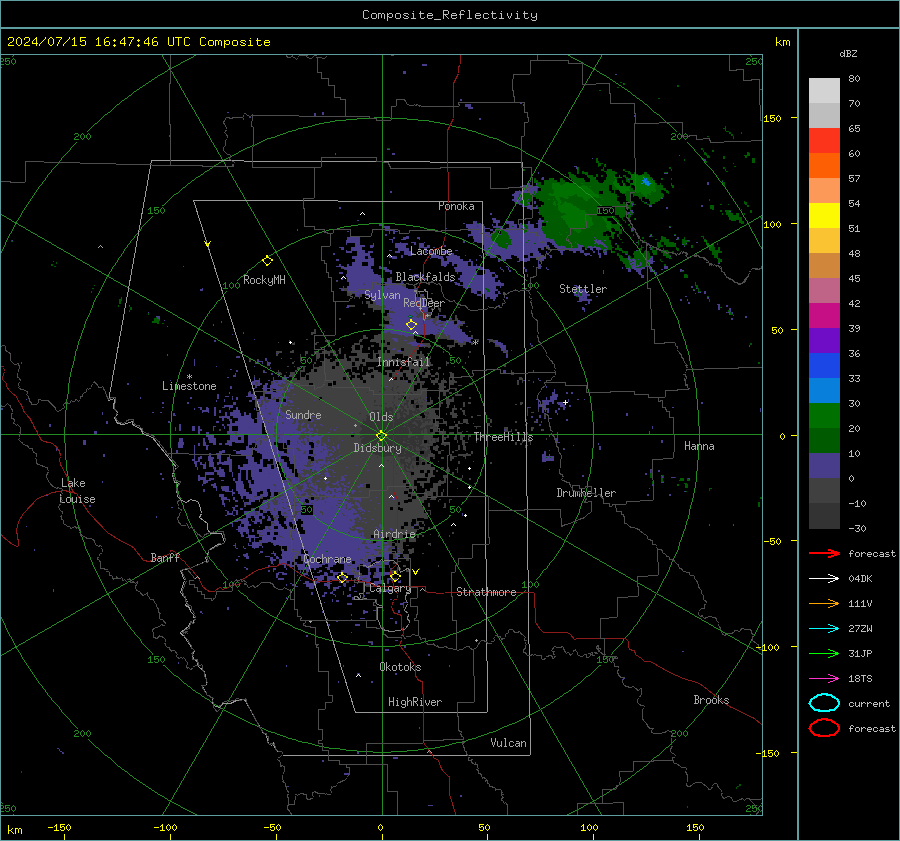Click the RedDeer city label
Viewport: 900px width, 841px height.
click(x=424, y=303)
